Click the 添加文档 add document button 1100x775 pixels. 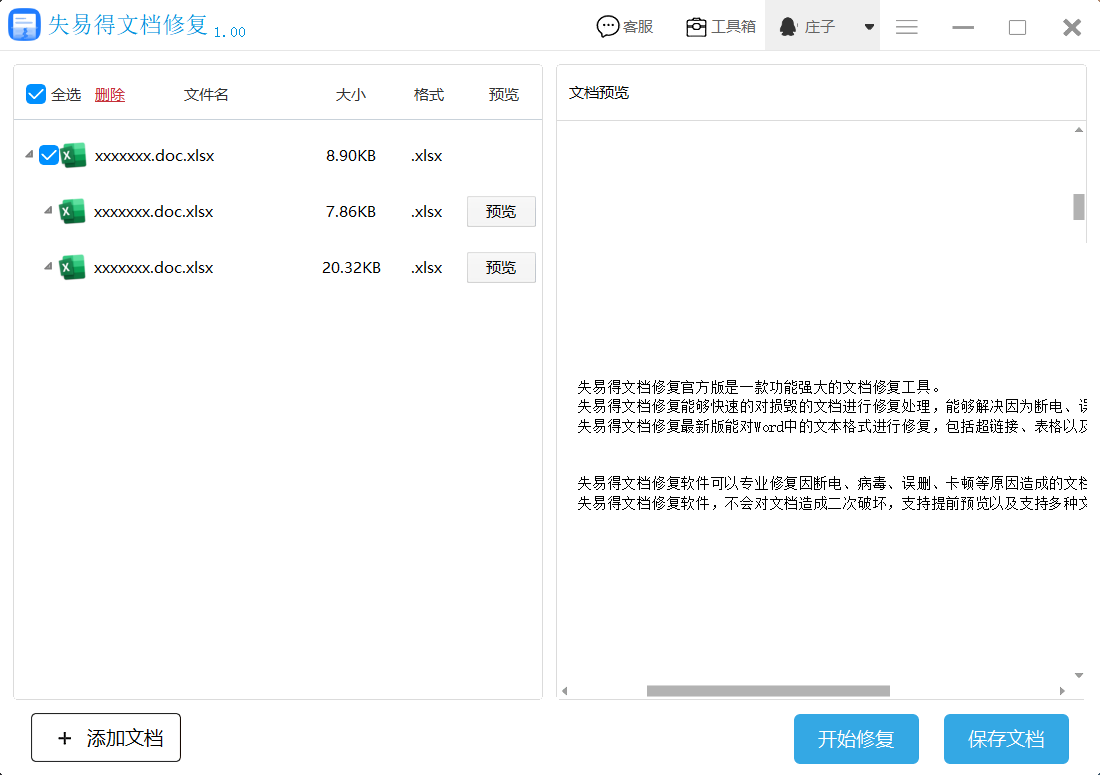[x=106, y=738]
